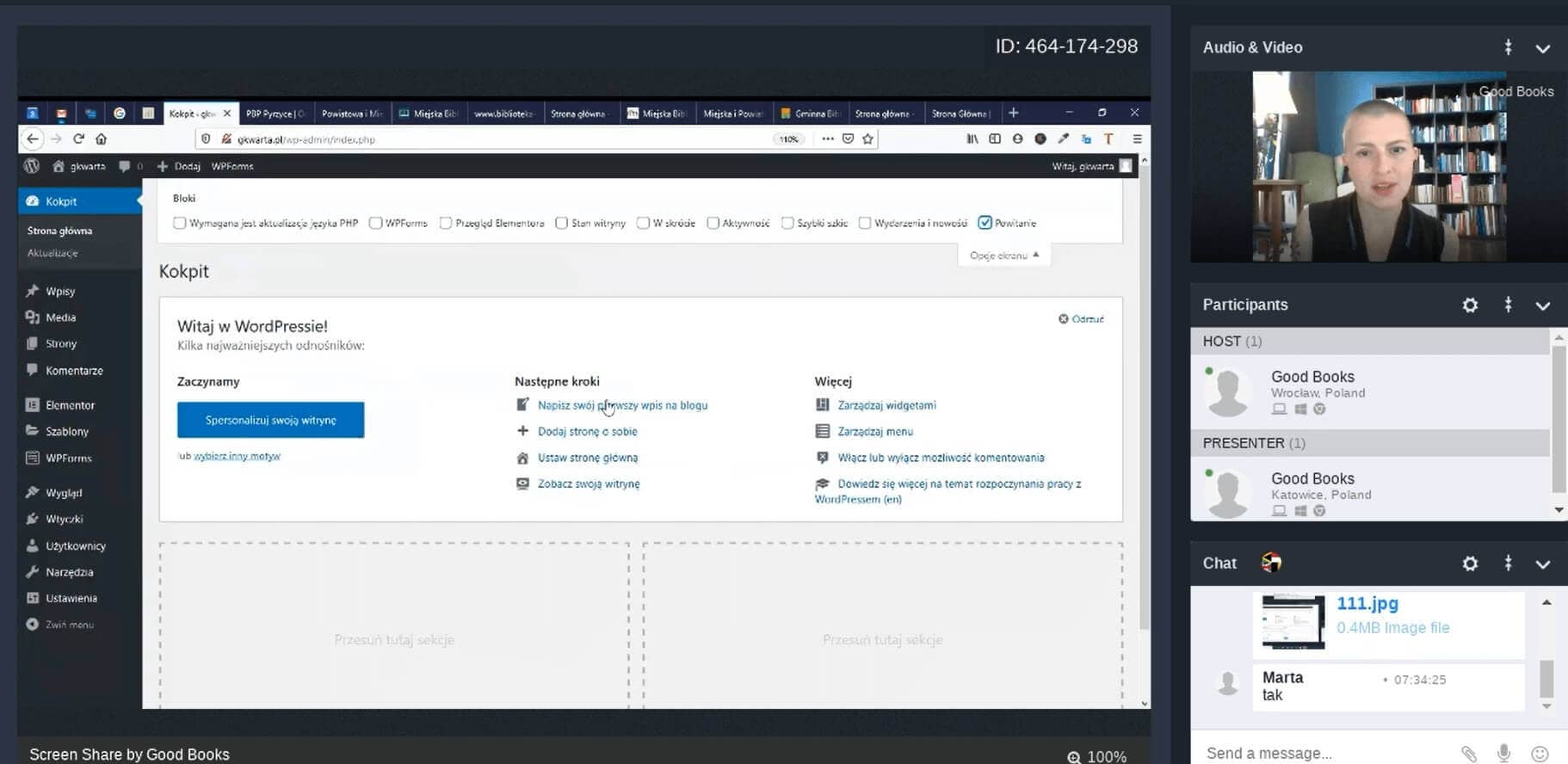Open Użytkownicy in the WordPress sidebar
This screenshot has width=1568, height=764.
click(76, 545)
